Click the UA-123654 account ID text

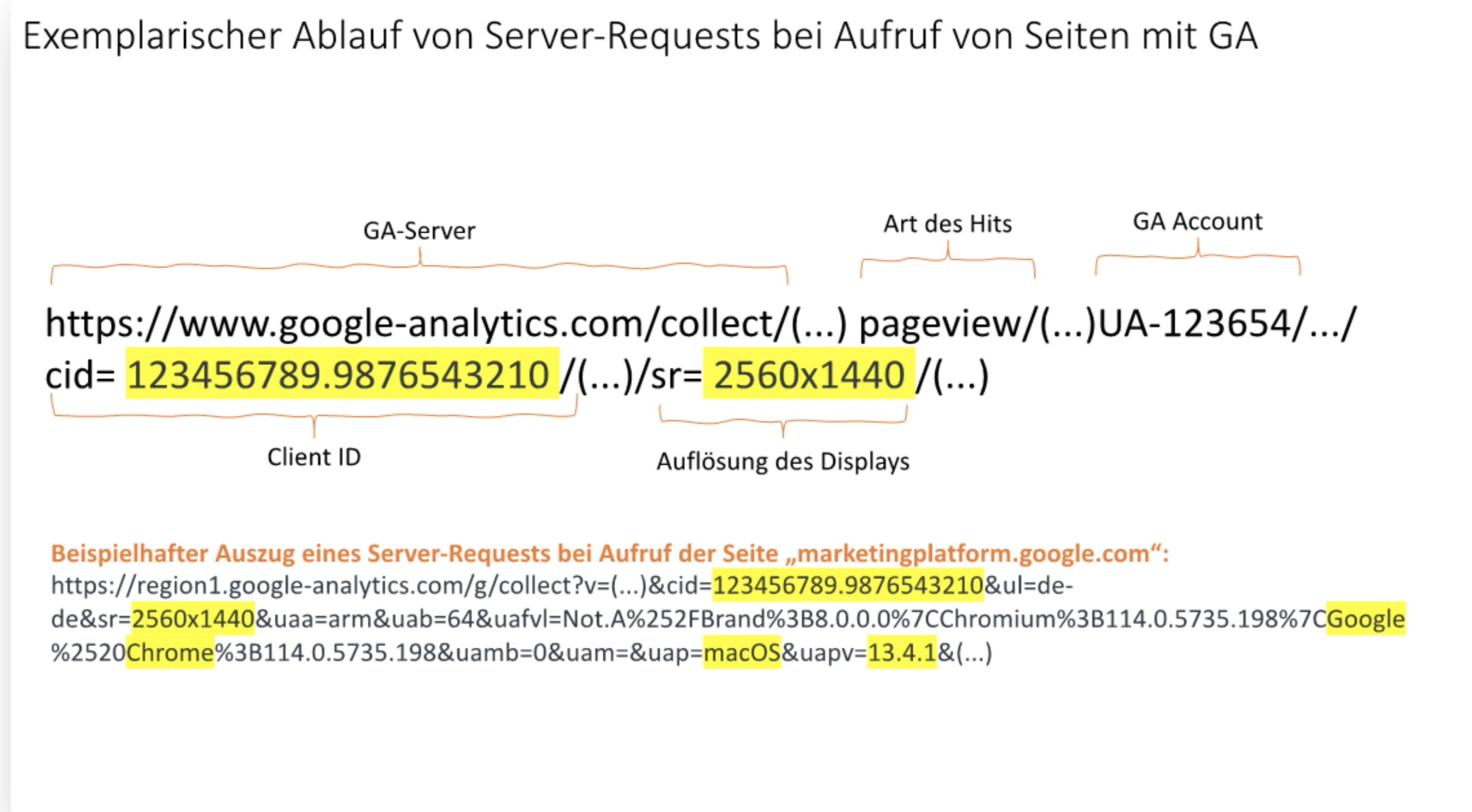click(x=1194, y=323)
